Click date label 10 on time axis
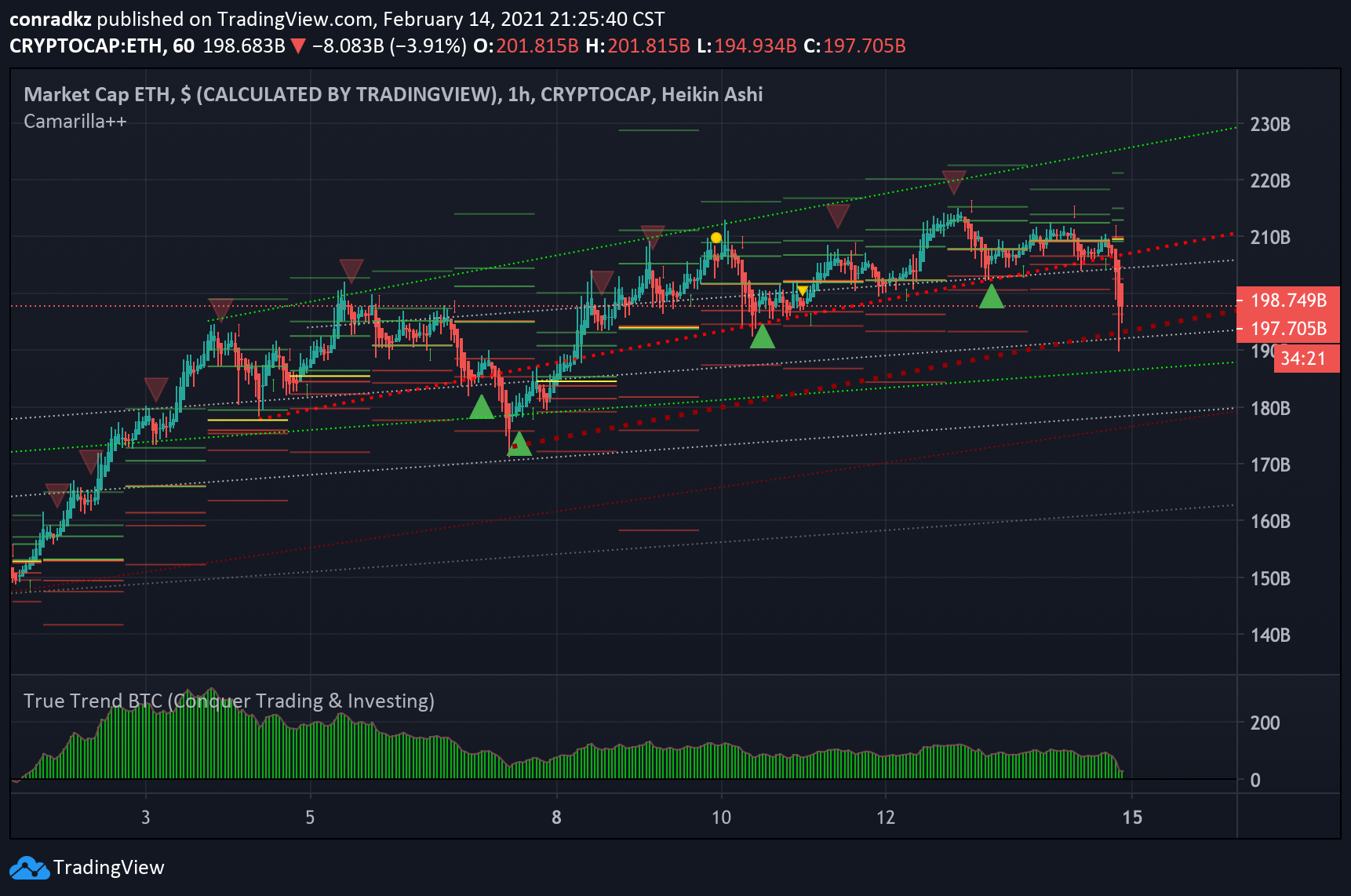 click(x=721, y=818)
